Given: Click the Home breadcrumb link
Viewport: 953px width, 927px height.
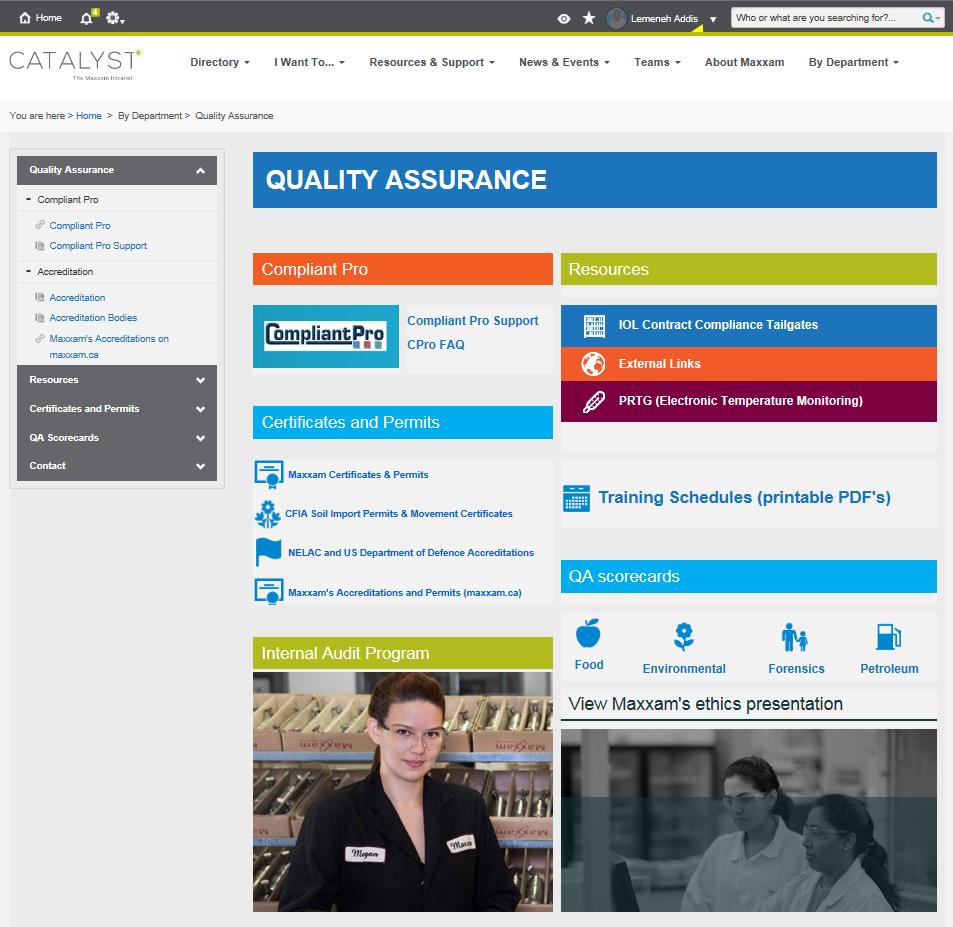Looking at the screenshot, I should (x=89, y=115).
